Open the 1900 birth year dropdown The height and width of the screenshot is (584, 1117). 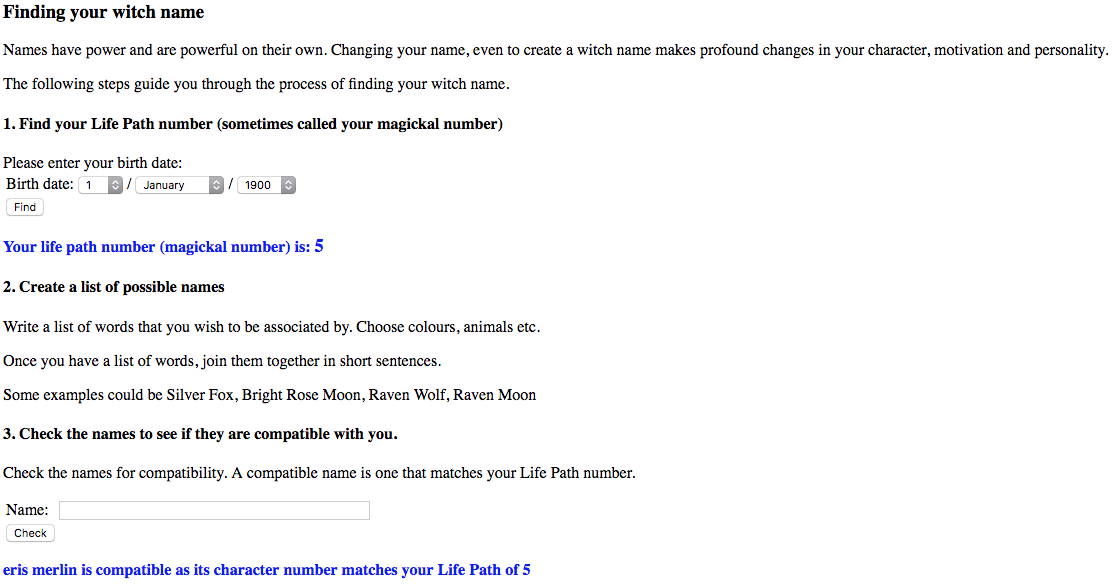266,185
